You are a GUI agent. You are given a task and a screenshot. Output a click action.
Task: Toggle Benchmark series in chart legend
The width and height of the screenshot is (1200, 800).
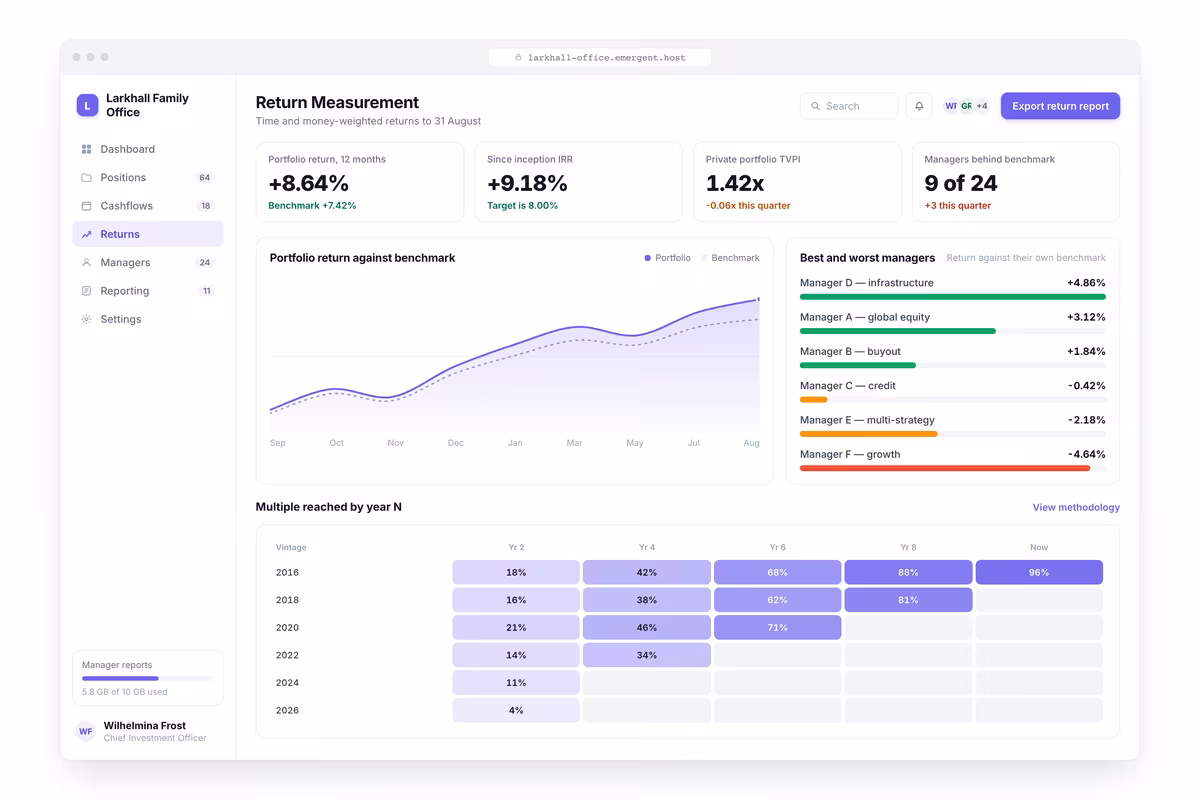(x=730, y=258)
